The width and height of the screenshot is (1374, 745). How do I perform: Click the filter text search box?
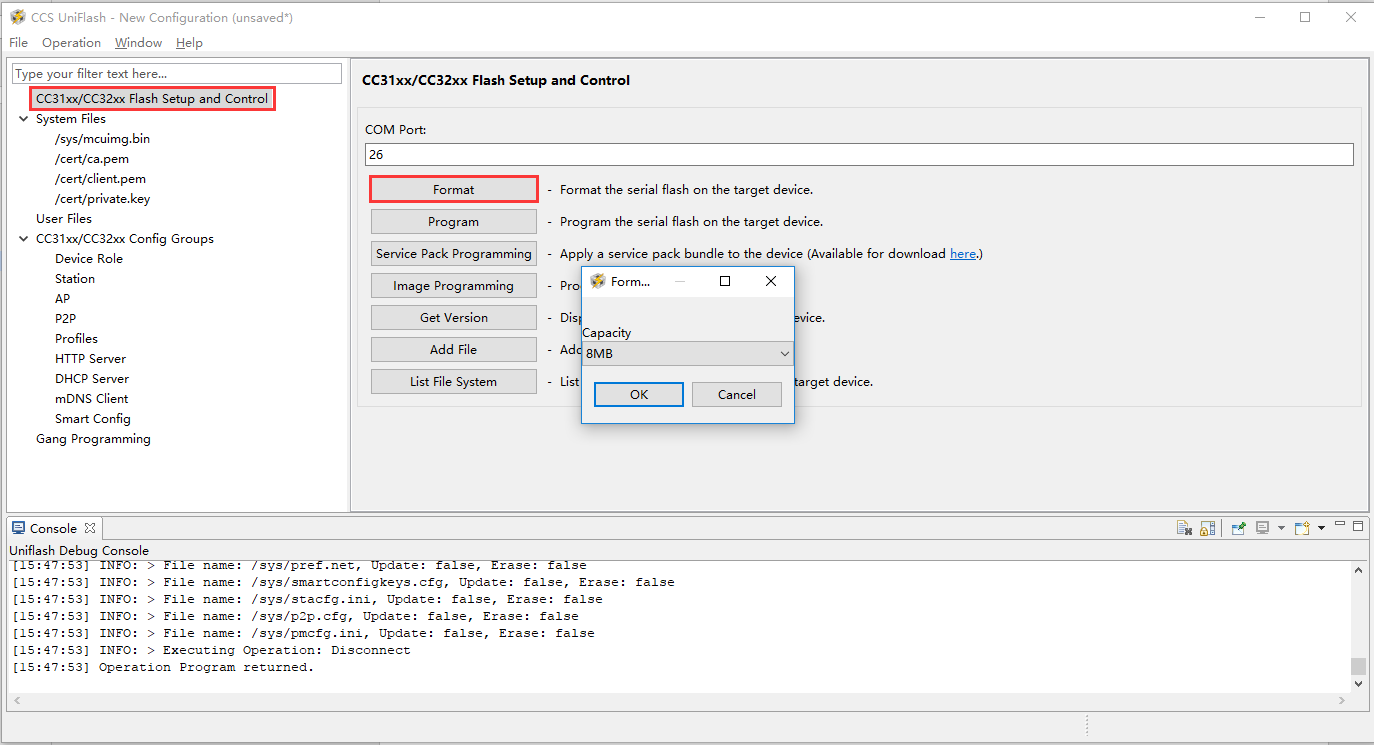pyautogui.click(x=177, y=74)
